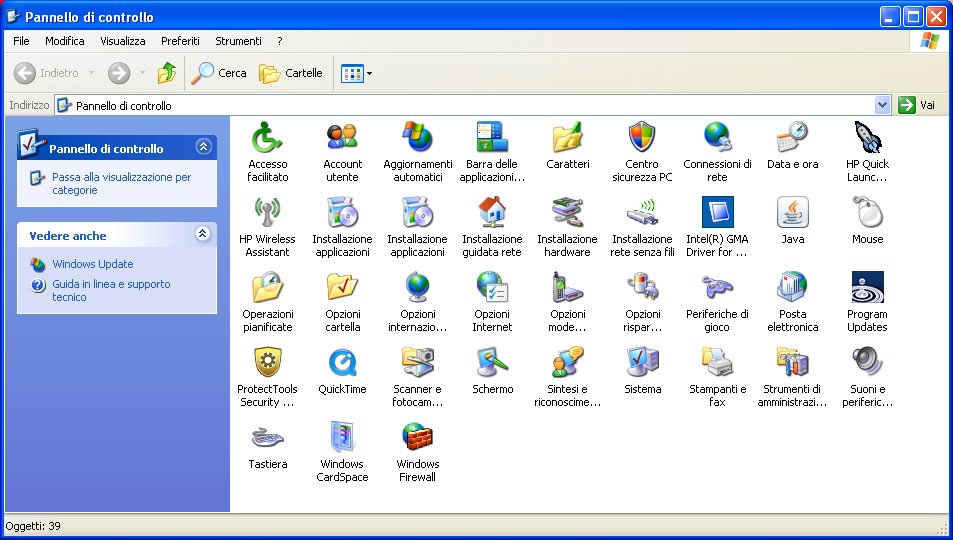Open the Tastiera keyboard icon
Screen dimensions: 953x540
[x=267, y=437]
